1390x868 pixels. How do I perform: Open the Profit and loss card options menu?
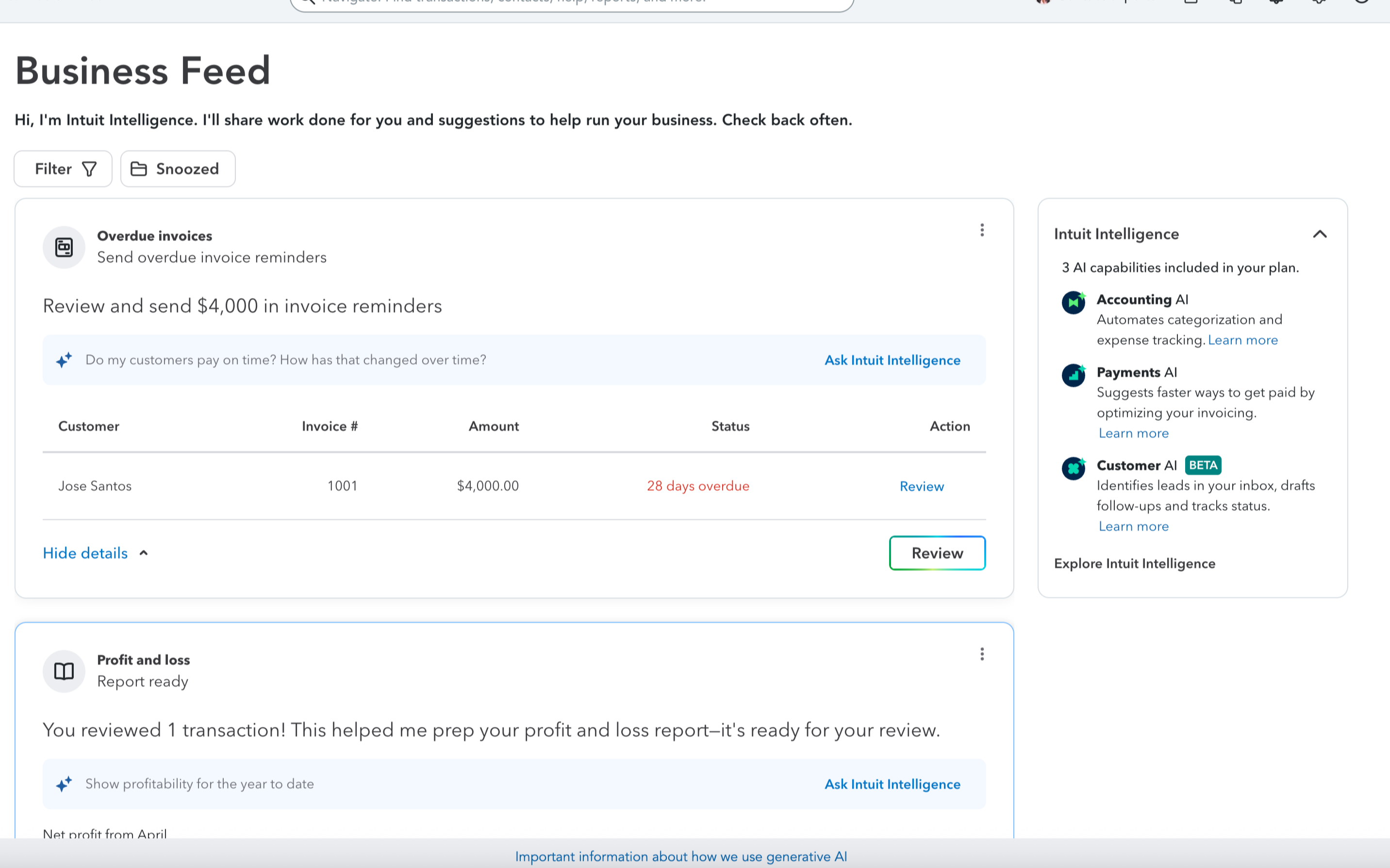pyautogui.click(x=982, y=655)
